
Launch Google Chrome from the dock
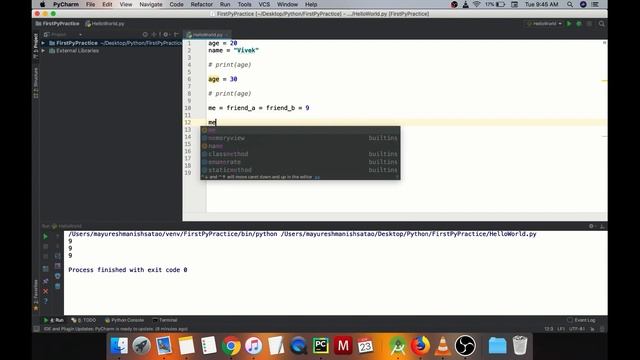tap(231, 346)
